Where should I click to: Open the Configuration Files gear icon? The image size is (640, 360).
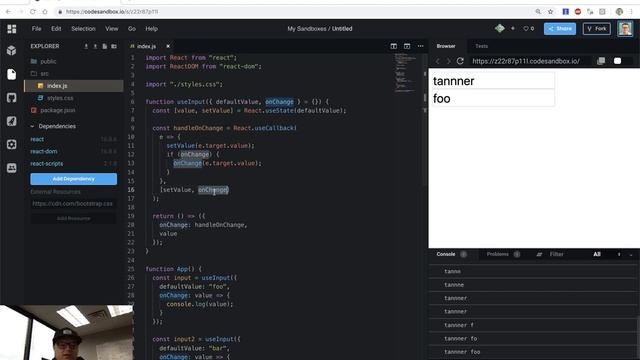click(x=12, y=144)
